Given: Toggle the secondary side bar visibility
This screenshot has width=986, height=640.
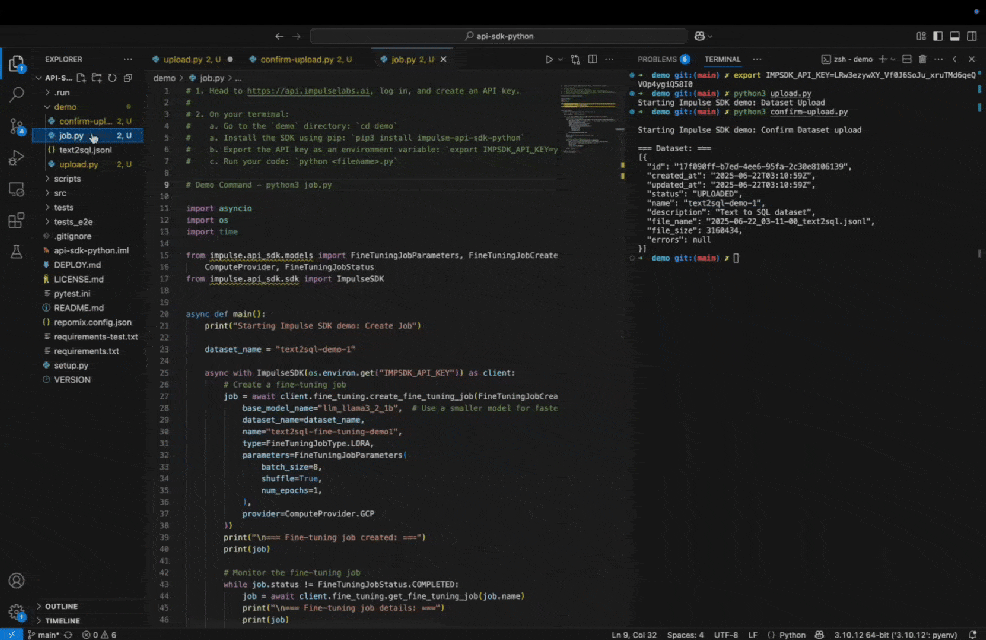Looking at the screenshot, I should click(972, 36).
